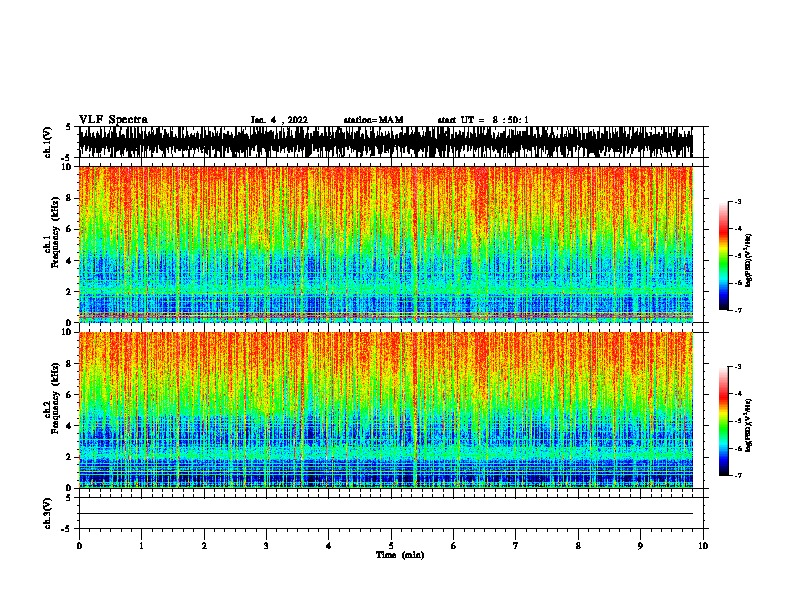792x612 pixels.
Task: Click the 6 kHz tick label on ch.2
Action: point(70,394)
